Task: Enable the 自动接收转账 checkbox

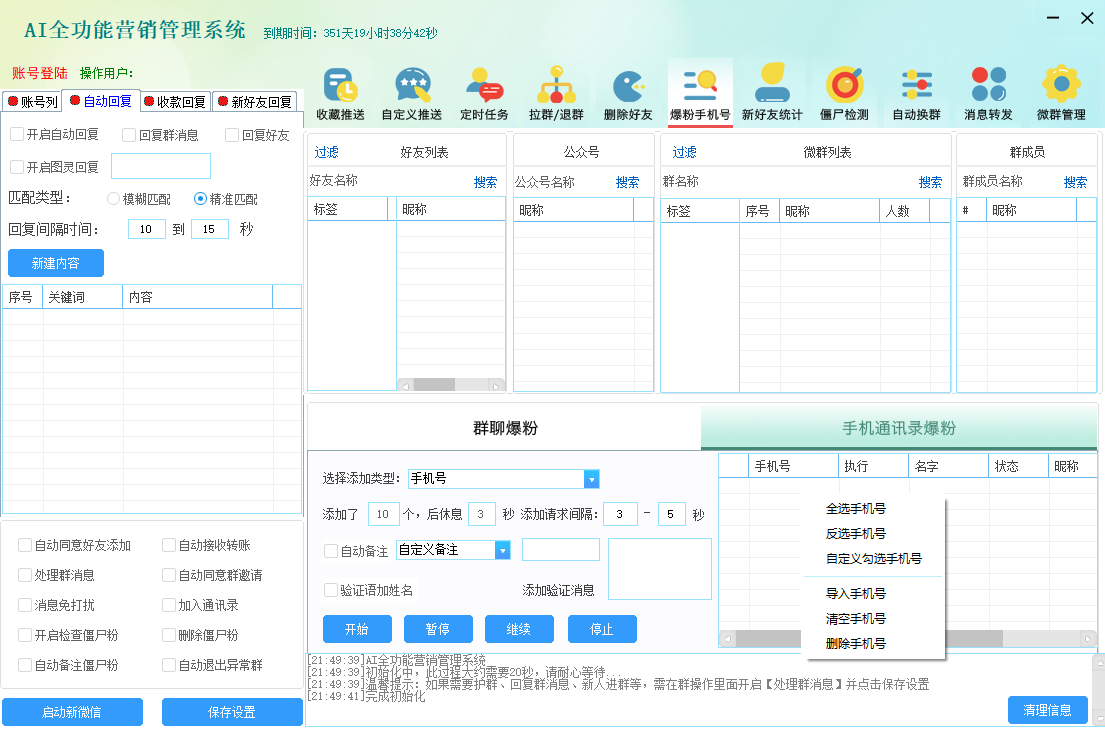Action: [169, 545]
